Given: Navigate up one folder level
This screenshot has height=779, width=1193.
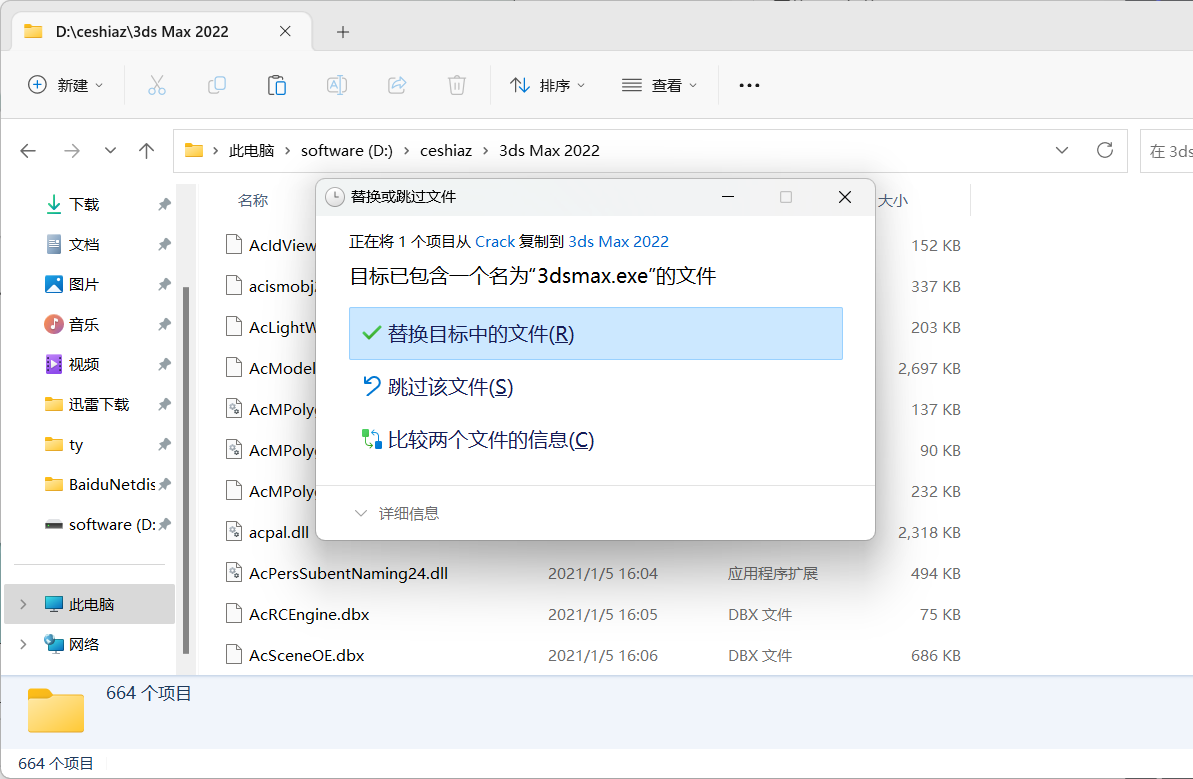Looking at the screenshot, I should click(x=146, y=150).
